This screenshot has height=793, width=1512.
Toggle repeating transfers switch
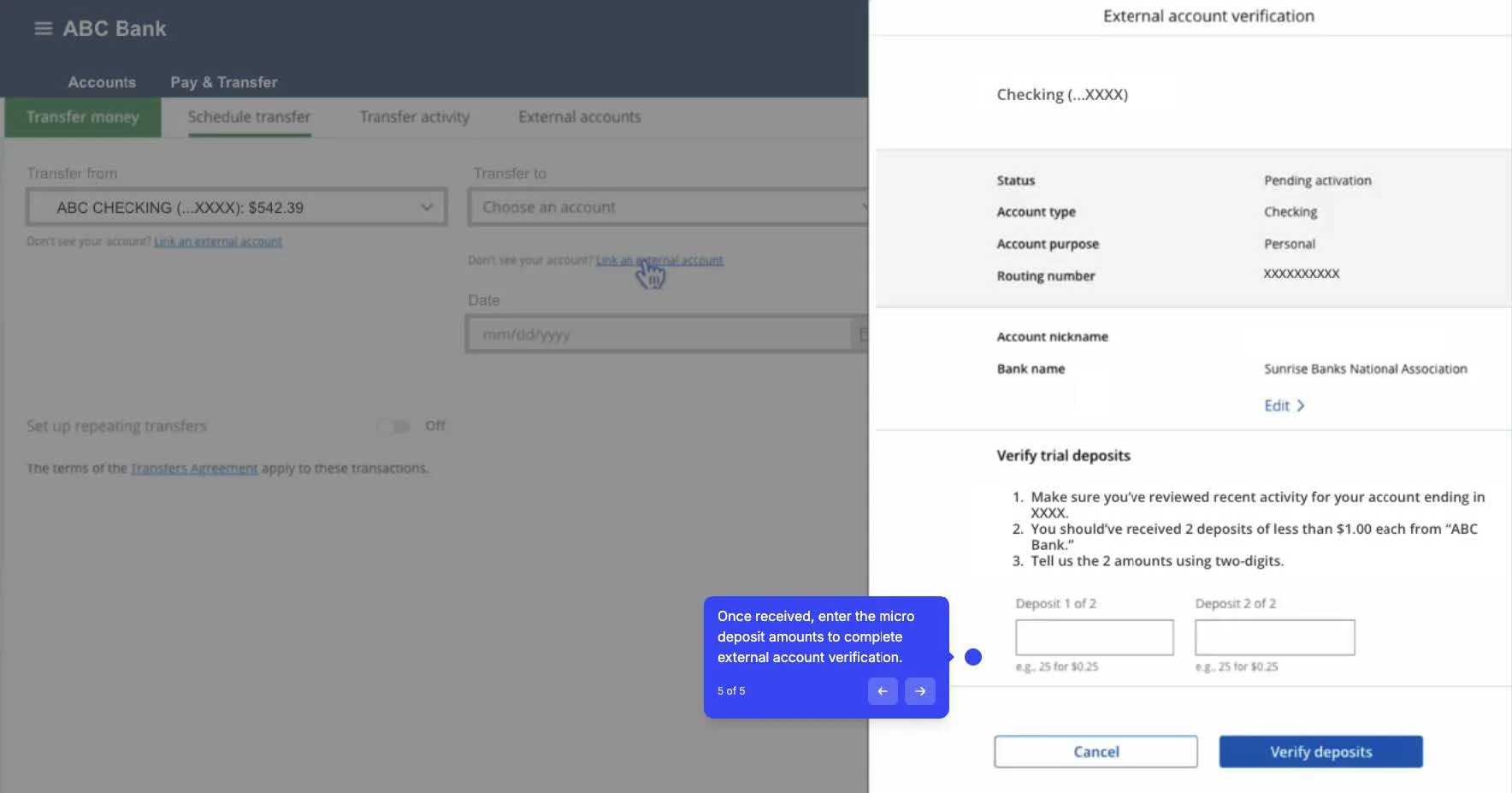click(394, 426)
